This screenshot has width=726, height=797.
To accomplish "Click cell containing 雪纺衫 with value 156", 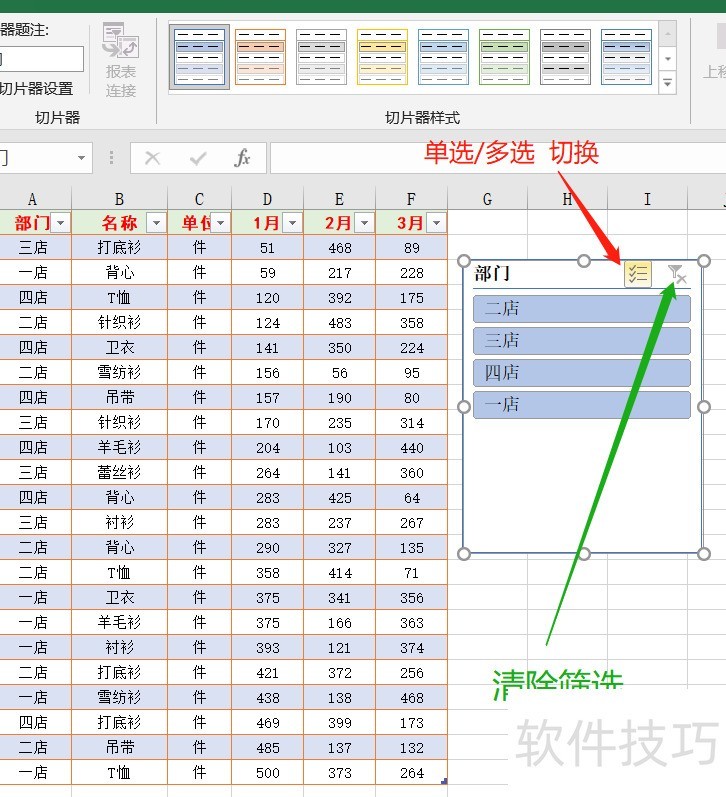I will click(x=119, y=373).
